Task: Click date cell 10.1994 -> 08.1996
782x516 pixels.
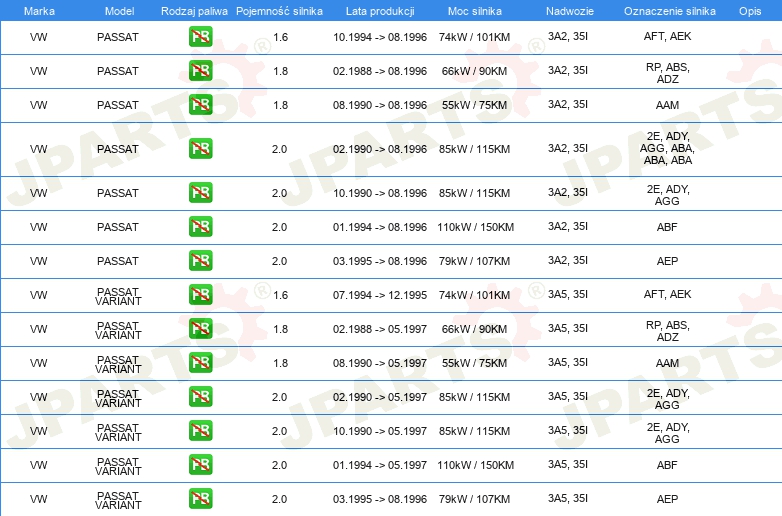Action: [x=380, y=37]
